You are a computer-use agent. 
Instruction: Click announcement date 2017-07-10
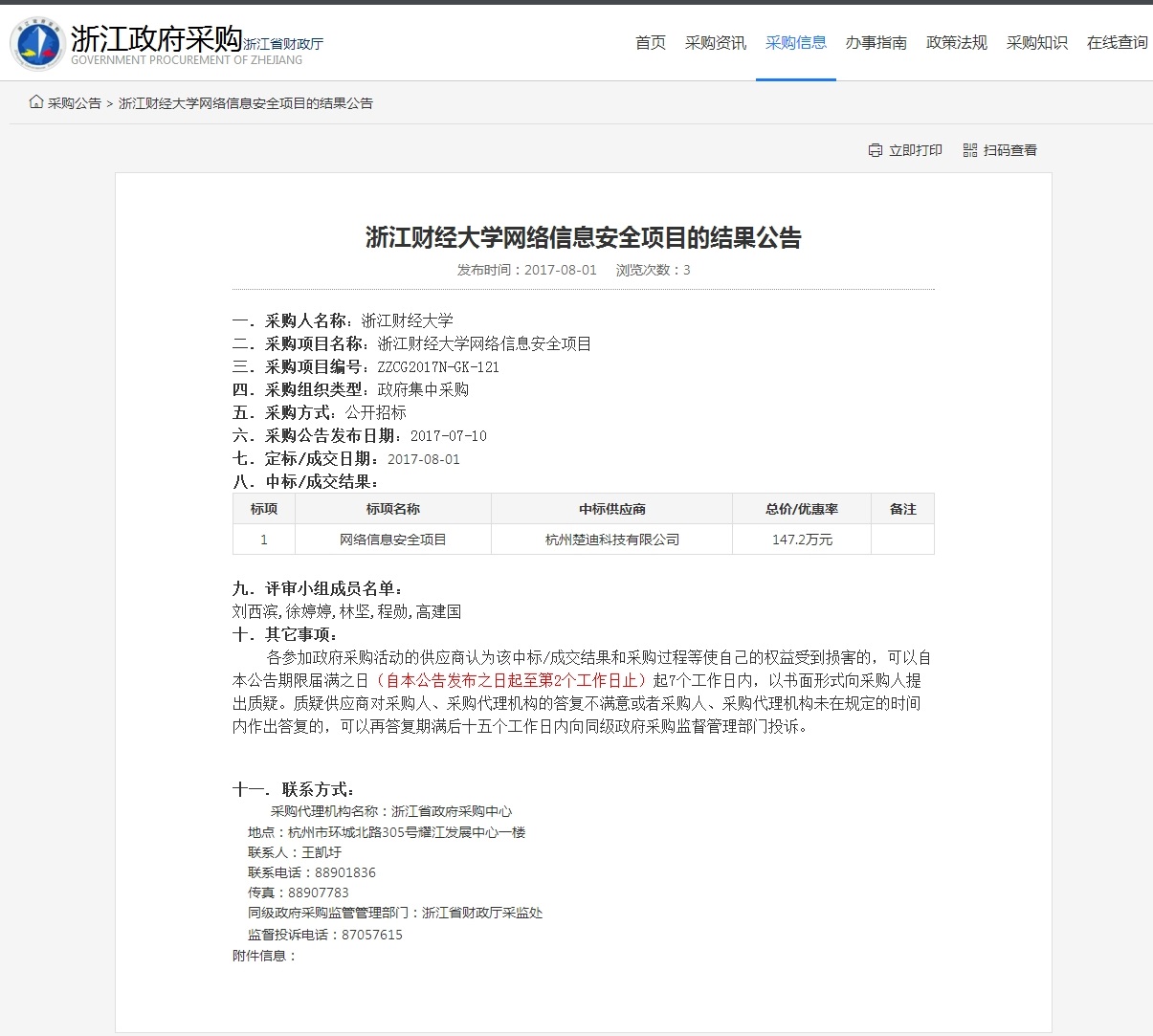(449, 436)
